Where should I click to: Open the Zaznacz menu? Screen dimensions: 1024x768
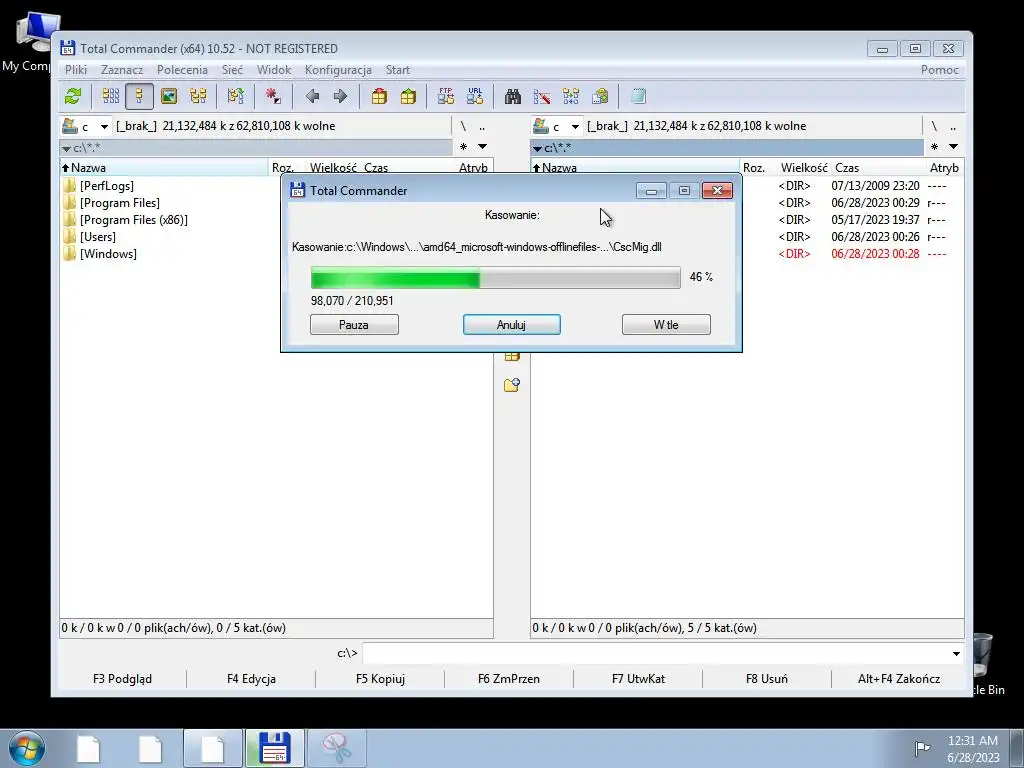coord(121,70)
